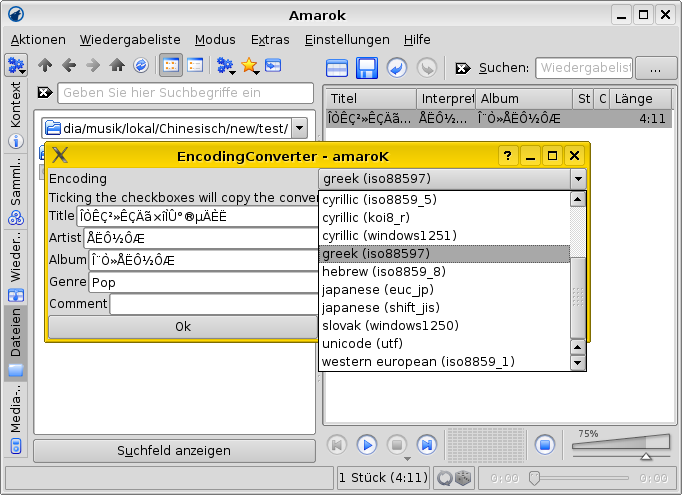Select japanese (euc_jp) encoding

(x=445, y=290)
